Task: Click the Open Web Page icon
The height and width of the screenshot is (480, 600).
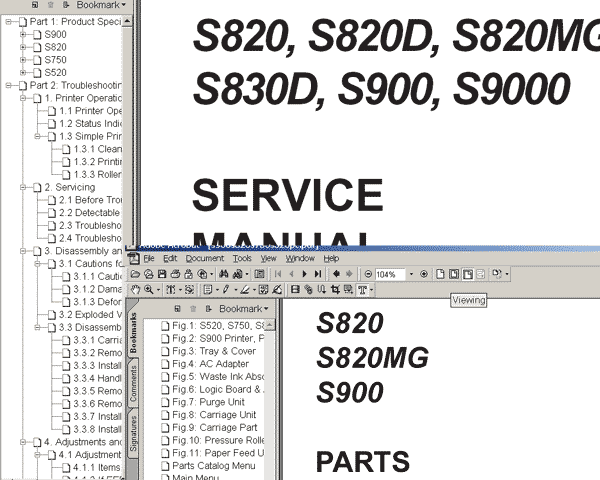Action: [148, 274]
